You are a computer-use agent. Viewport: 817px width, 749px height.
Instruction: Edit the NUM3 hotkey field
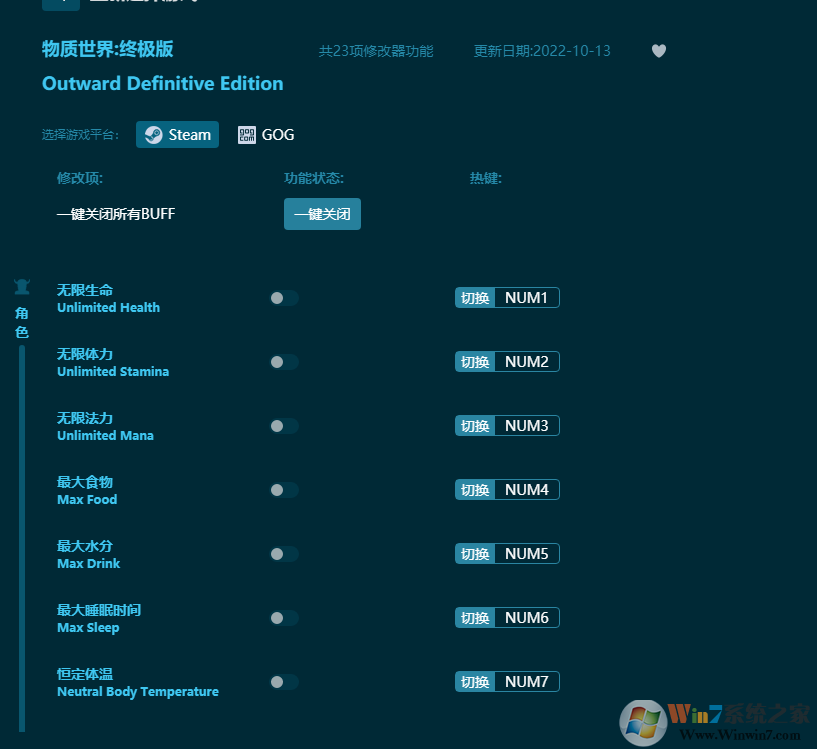pos(527,426)
